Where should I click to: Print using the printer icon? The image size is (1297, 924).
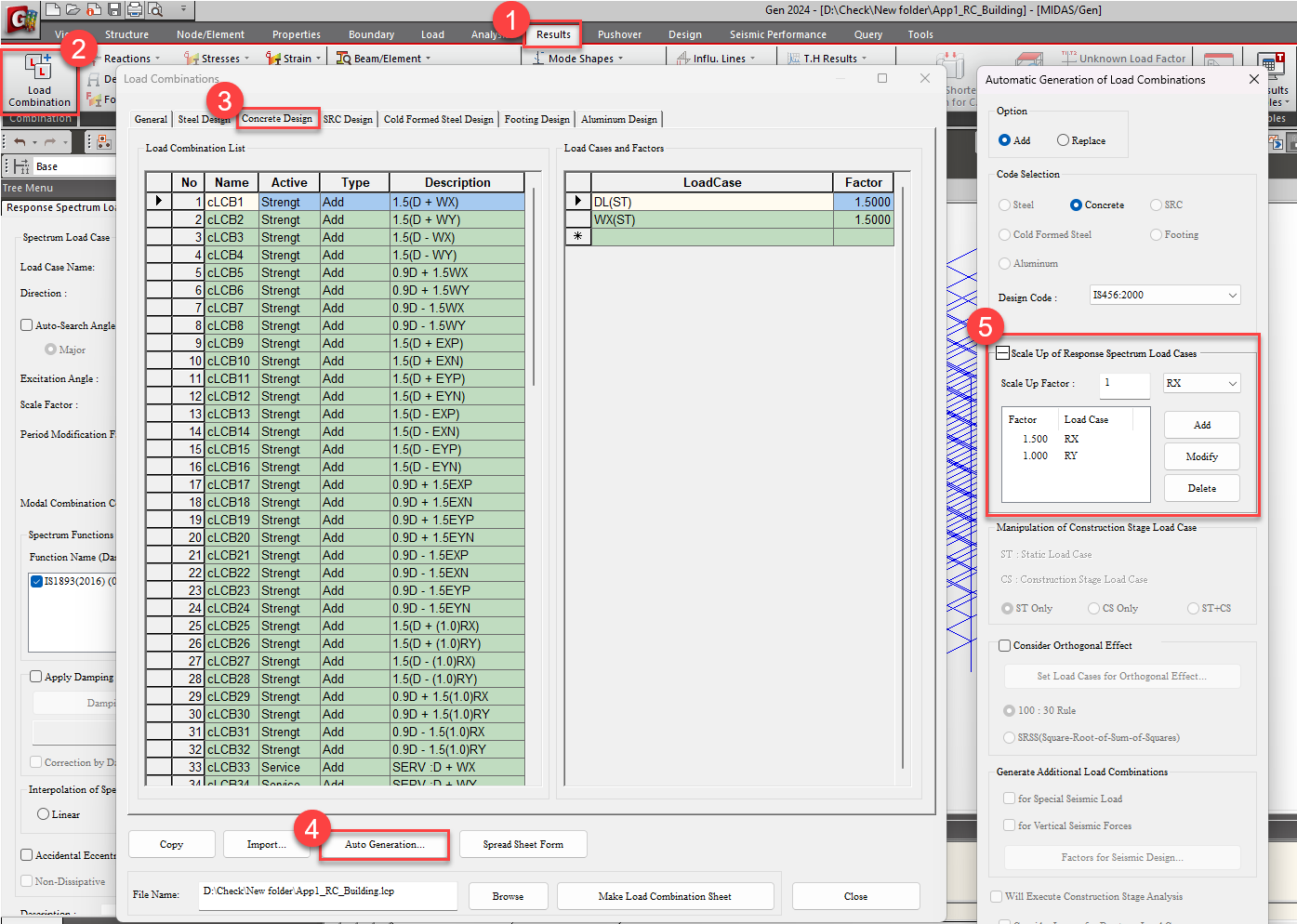click(135, 9)
